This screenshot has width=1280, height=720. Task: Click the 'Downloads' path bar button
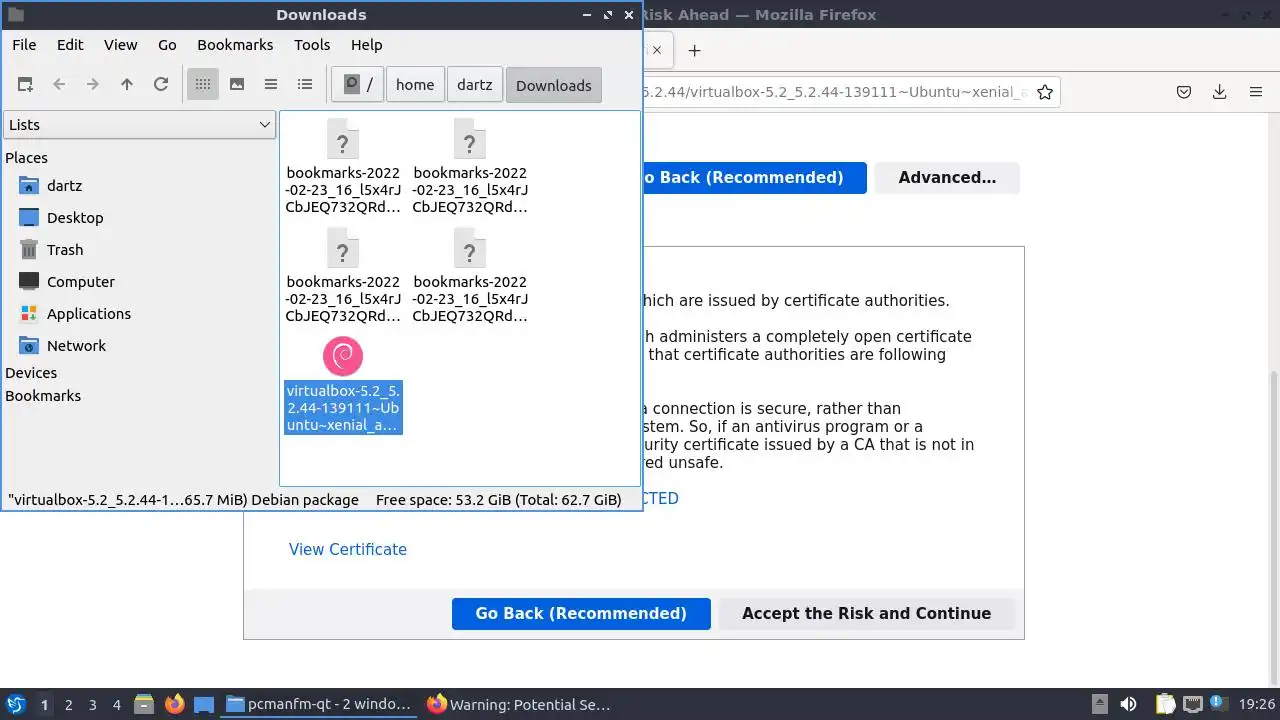(x=554, y=85)
